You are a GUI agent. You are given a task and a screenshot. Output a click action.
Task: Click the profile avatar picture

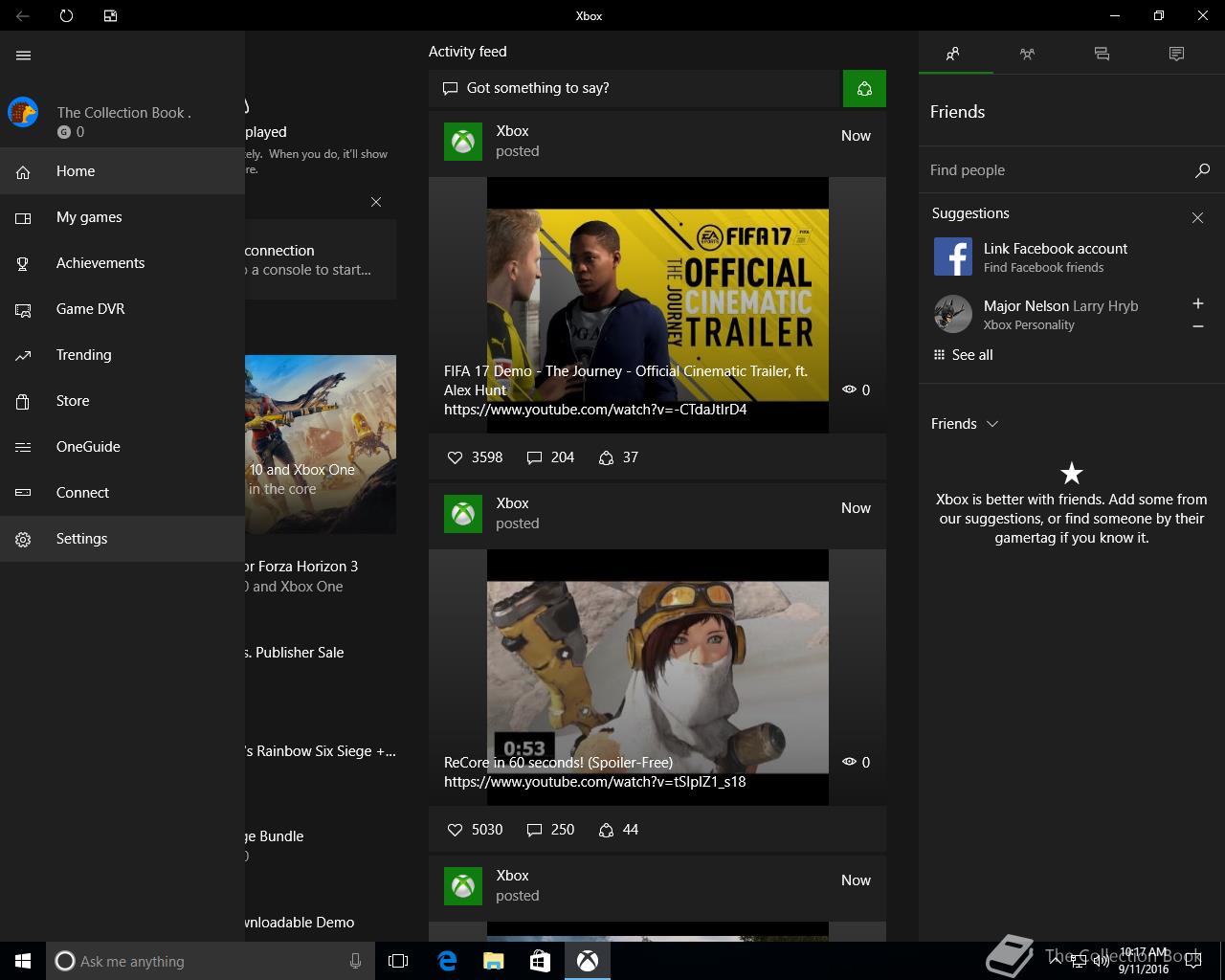[23, 113]
